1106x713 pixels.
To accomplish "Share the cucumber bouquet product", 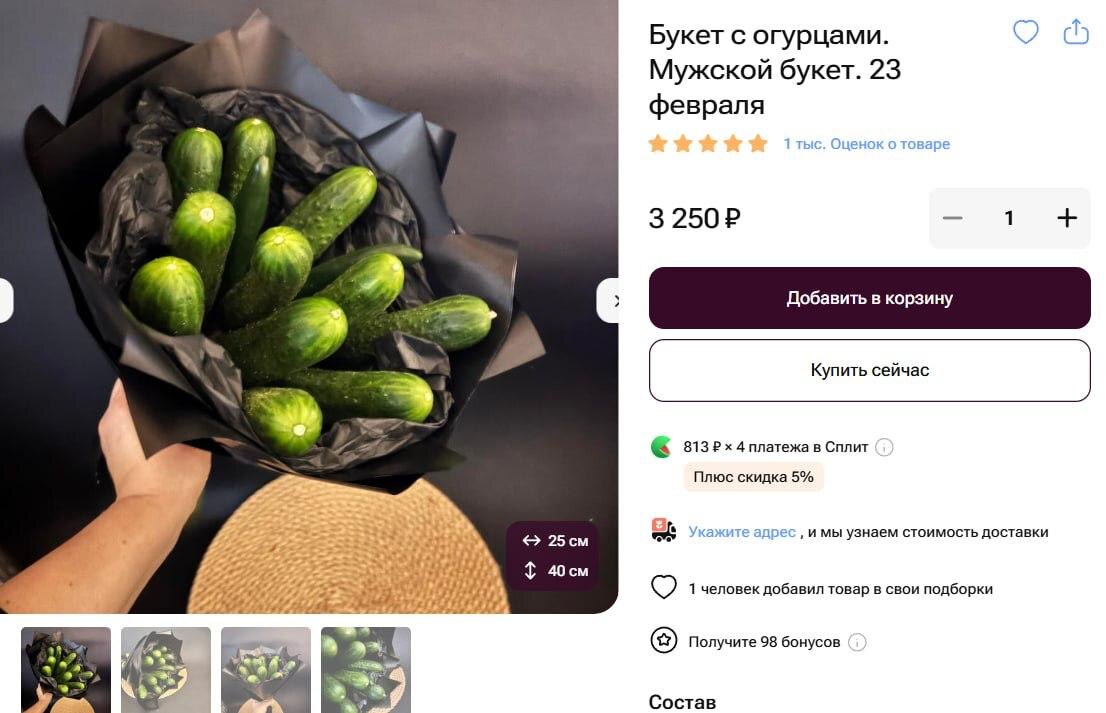I will [1076, 32].
